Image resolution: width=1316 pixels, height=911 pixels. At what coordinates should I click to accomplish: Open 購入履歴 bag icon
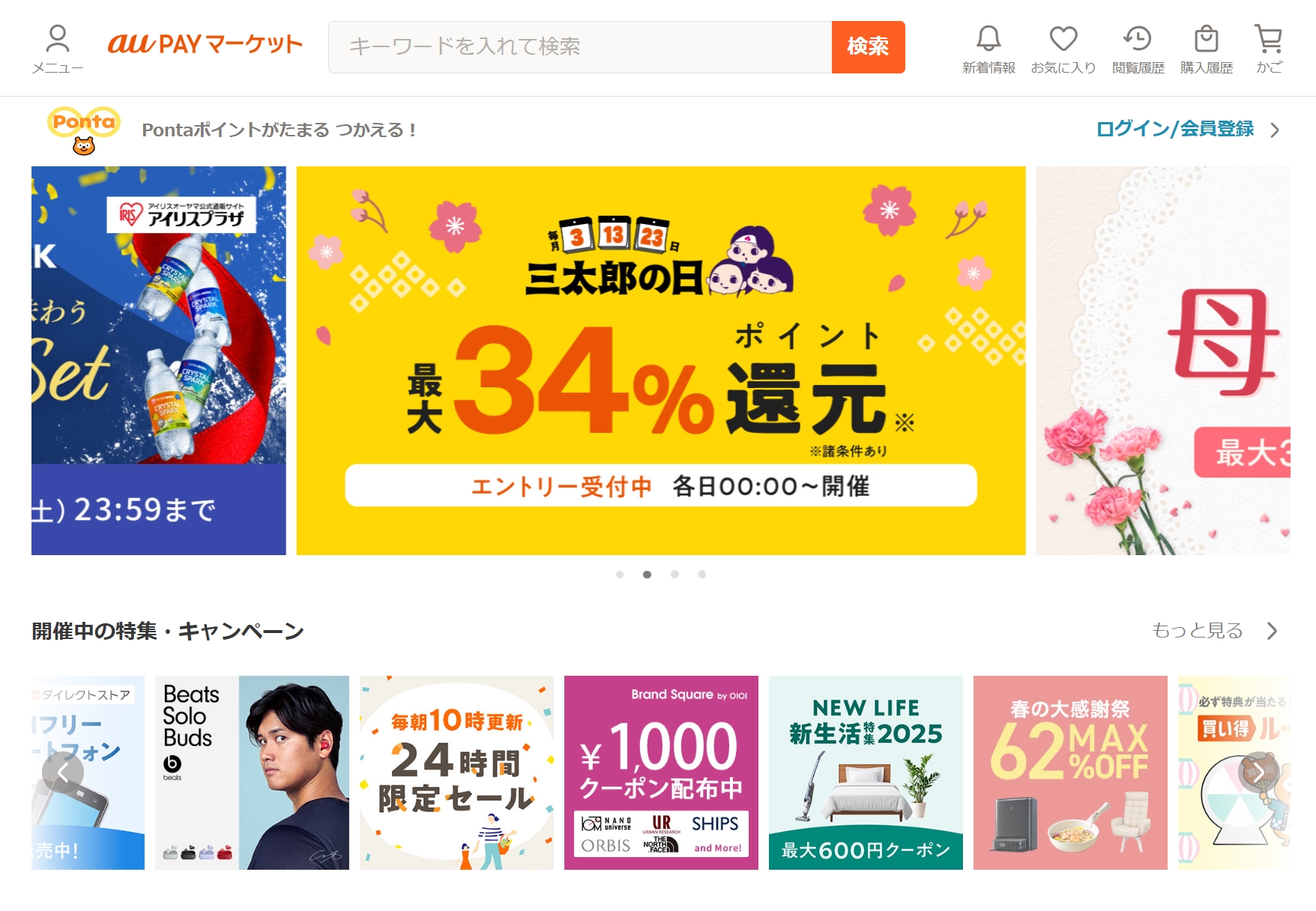[1206, 38]
